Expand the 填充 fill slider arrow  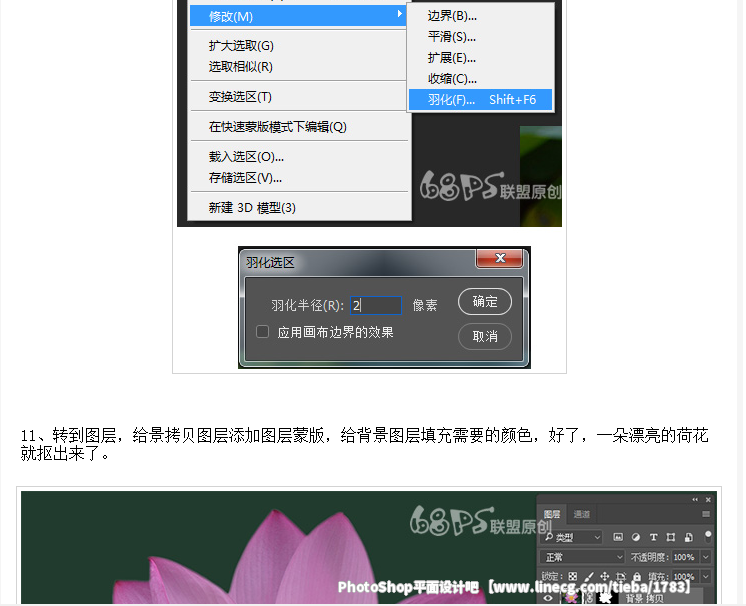[706, 577]
